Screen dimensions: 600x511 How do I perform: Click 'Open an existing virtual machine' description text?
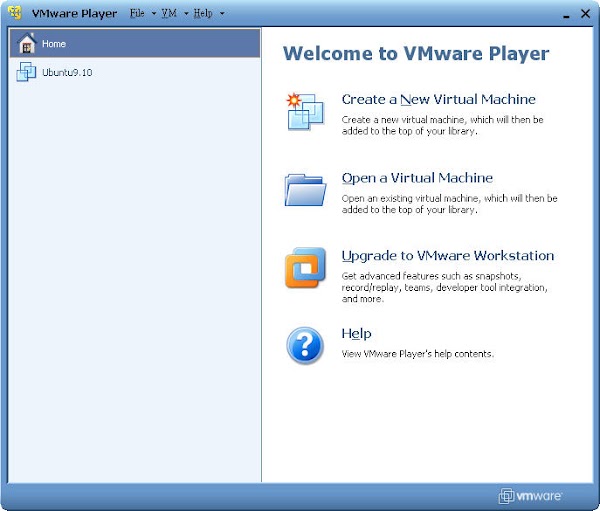tap(449, 204)
